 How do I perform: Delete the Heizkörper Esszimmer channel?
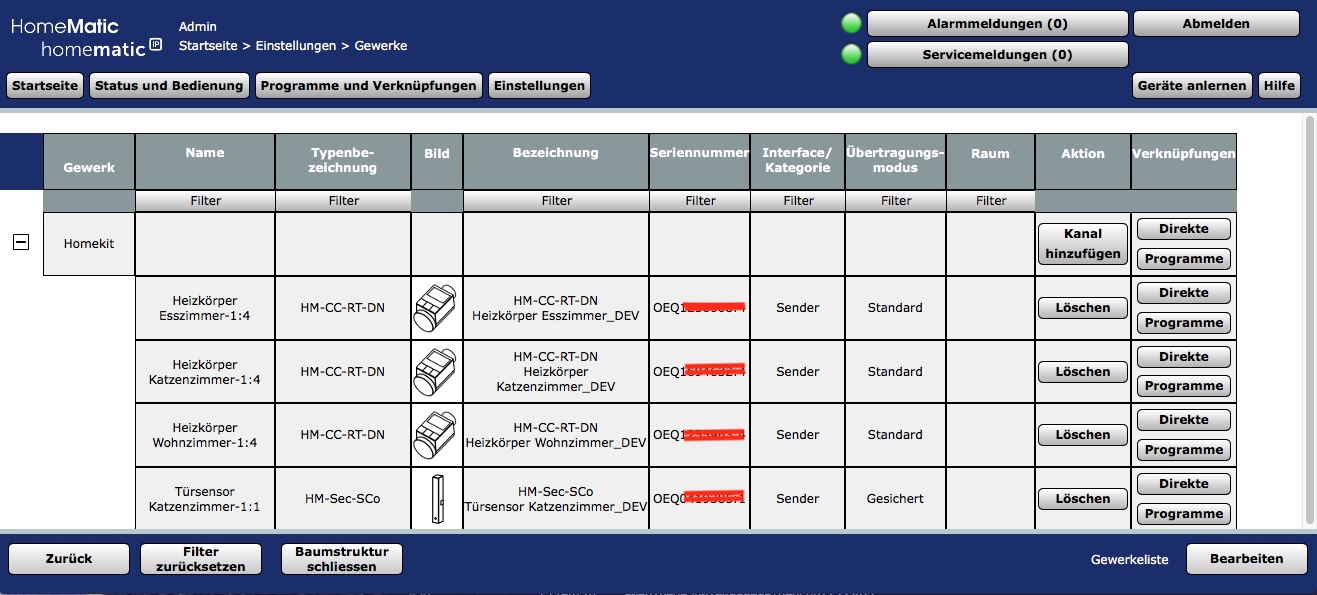point(1082,308)
